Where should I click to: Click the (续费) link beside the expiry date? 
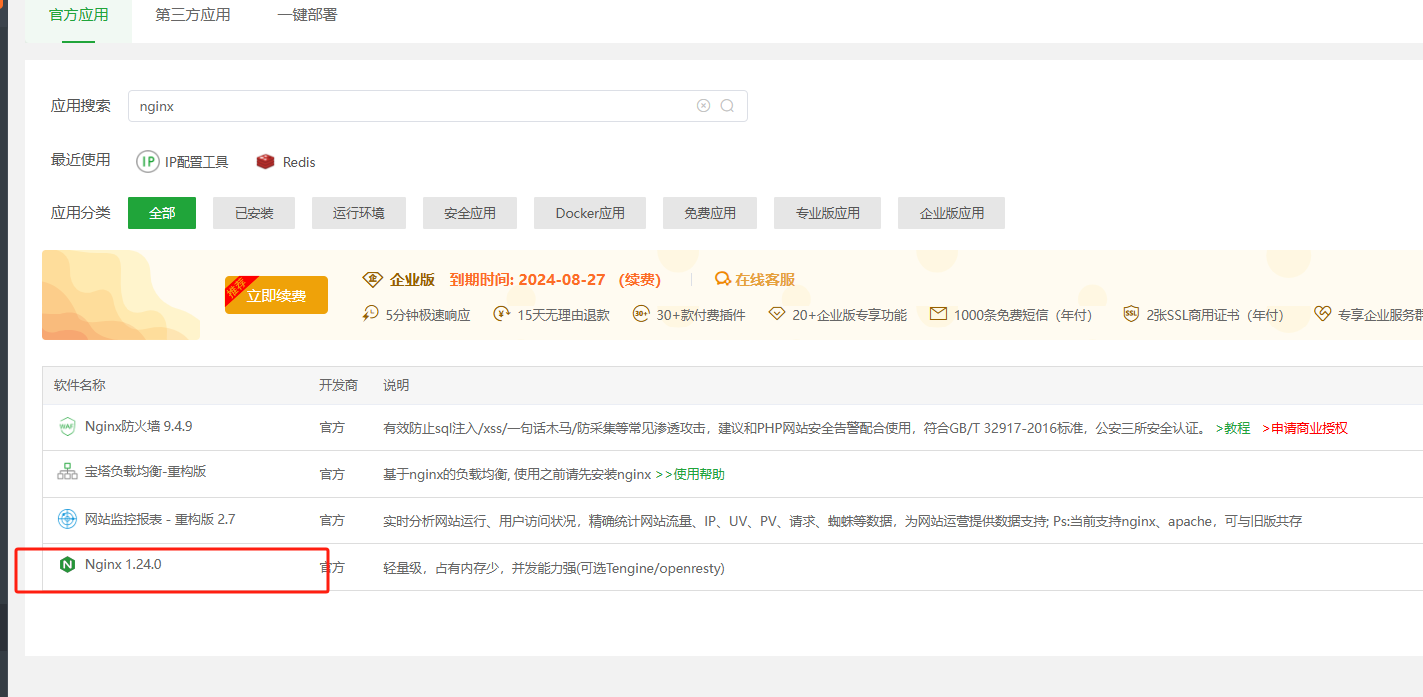coord(640,280)
